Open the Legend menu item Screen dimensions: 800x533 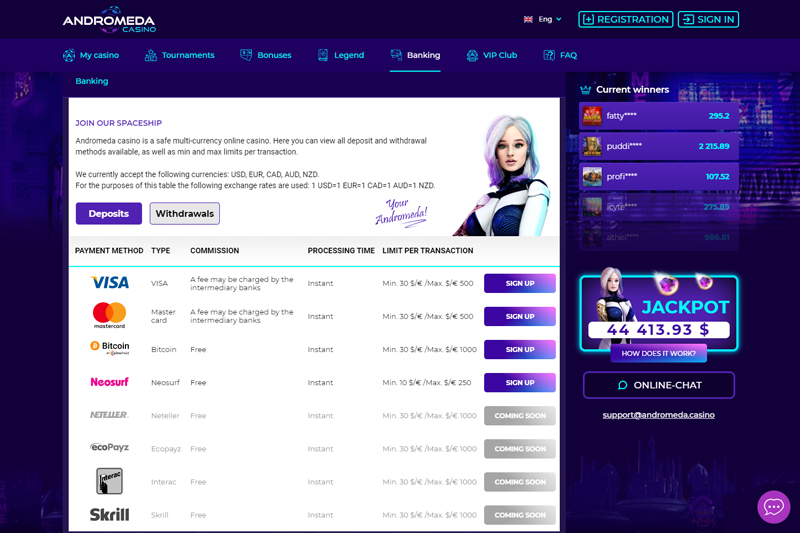point(341,55)
